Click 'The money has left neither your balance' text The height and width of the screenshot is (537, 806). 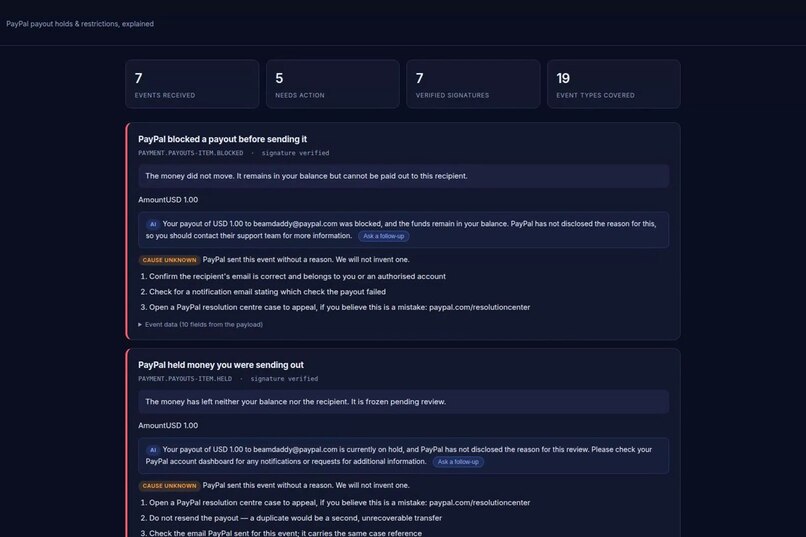tap(296, 402)
